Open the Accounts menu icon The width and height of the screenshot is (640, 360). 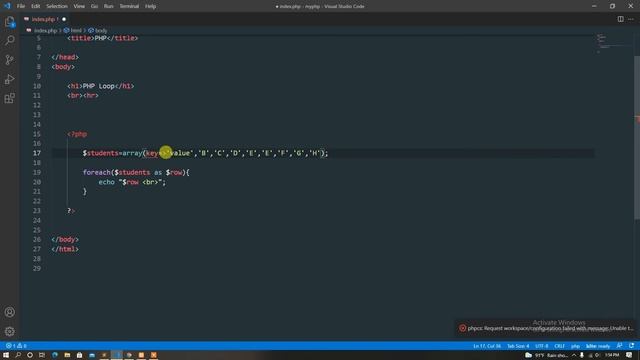[x=9, y=312]
